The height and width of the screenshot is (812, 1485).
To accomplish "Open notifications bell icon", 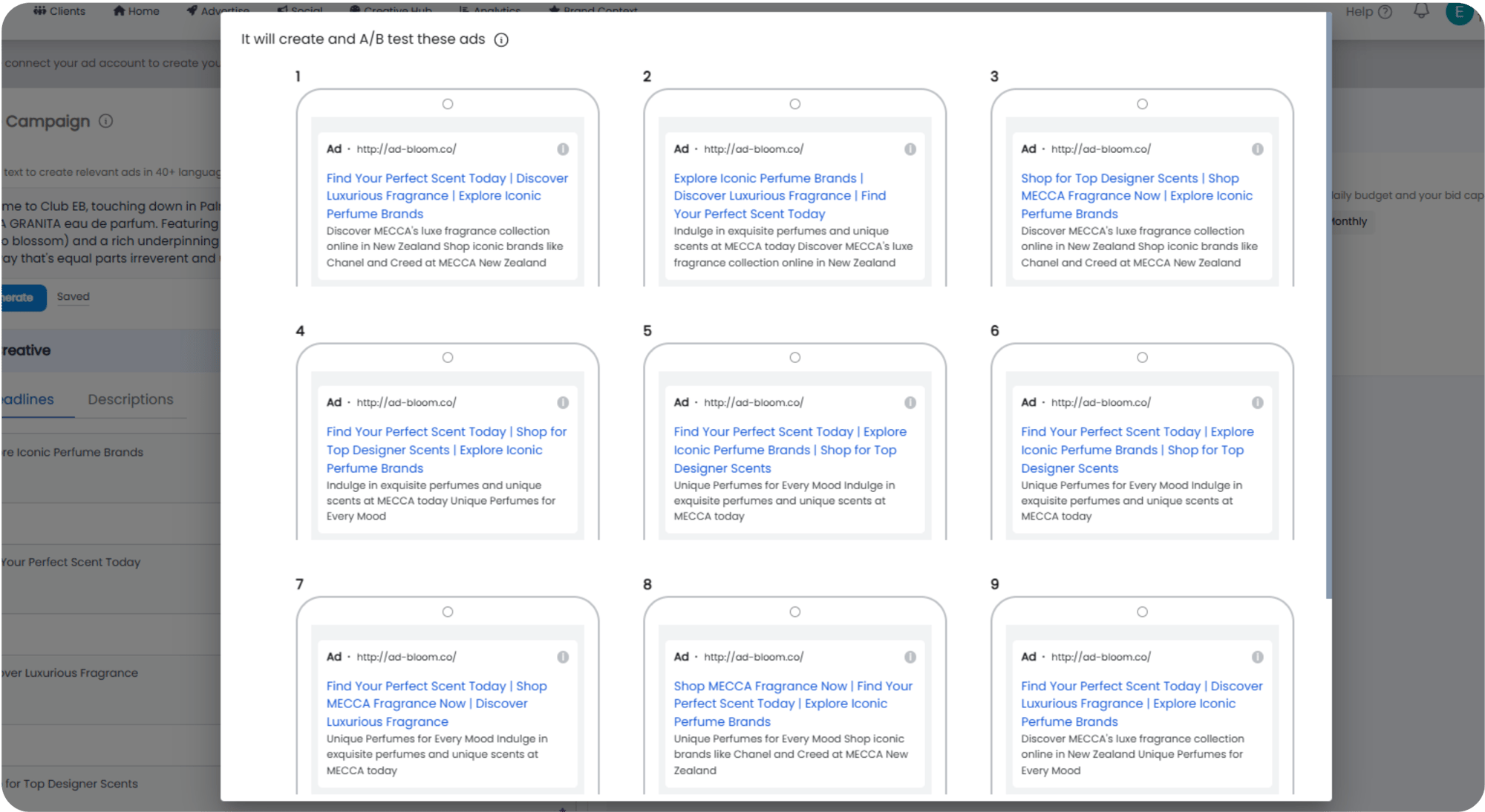I will click(1420, 11).
